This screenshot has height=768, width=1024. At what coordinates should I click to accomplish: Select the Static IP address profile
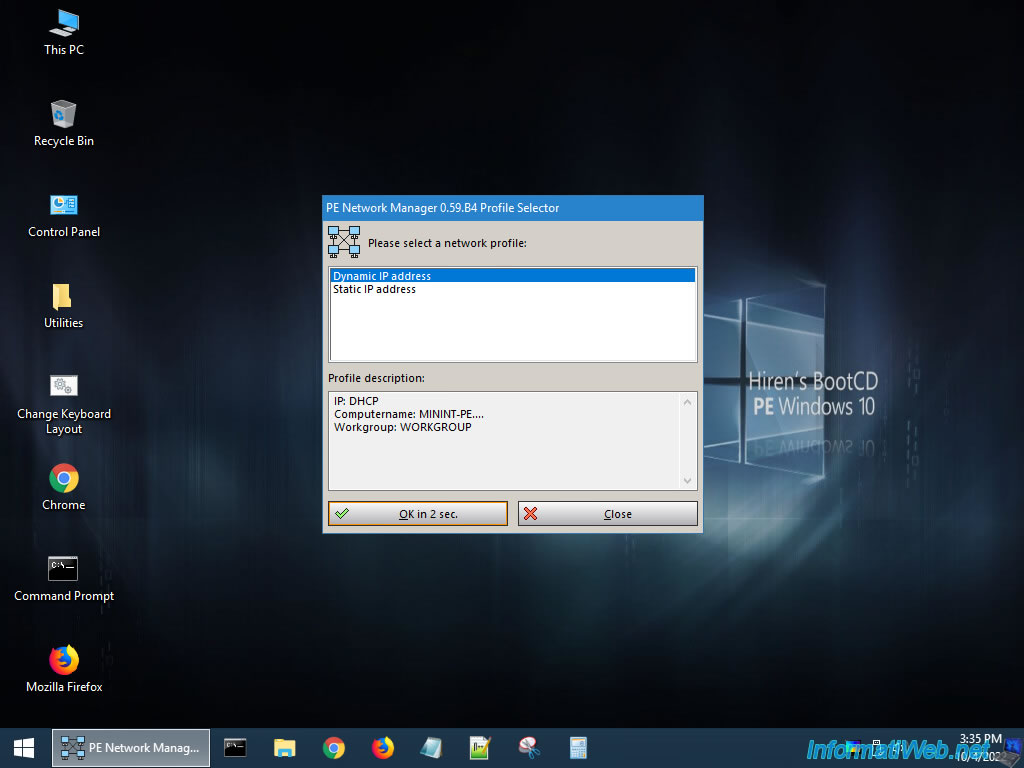click(513, 289)
